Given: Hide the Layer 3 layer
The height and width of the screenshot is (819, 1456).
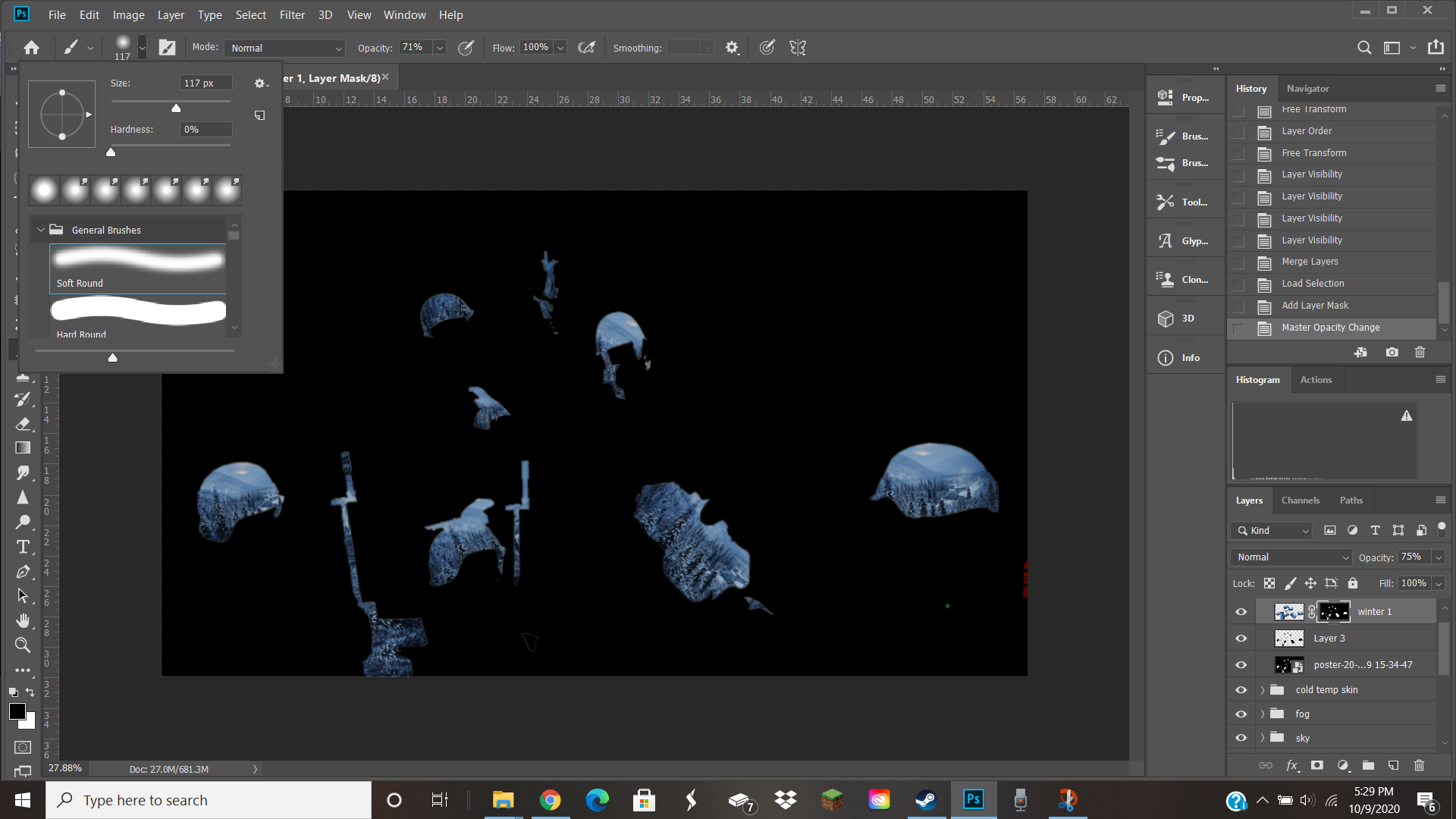Looking at the screenshot, I should 1241,639.
